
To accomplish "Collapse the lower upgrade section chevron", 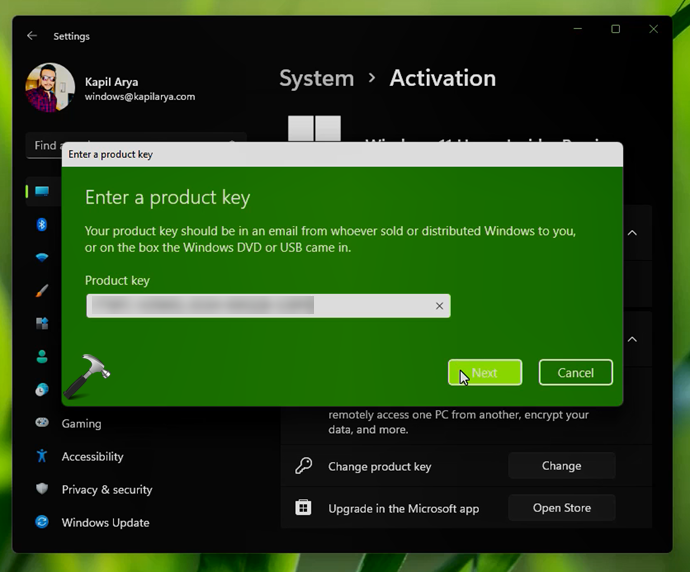I will [x=632, y=340].
